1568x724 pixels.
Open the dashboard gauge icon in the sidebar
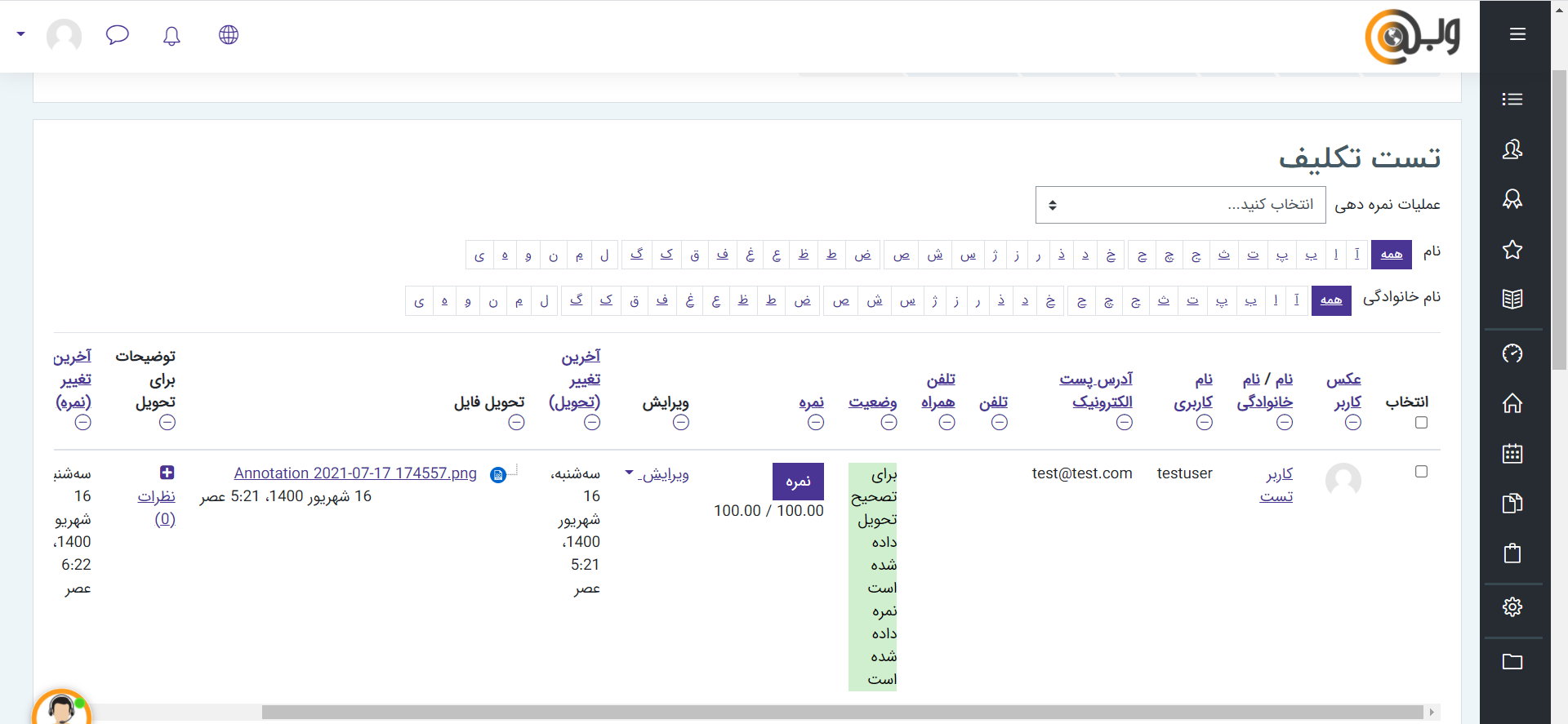(x=1512, y=353)
